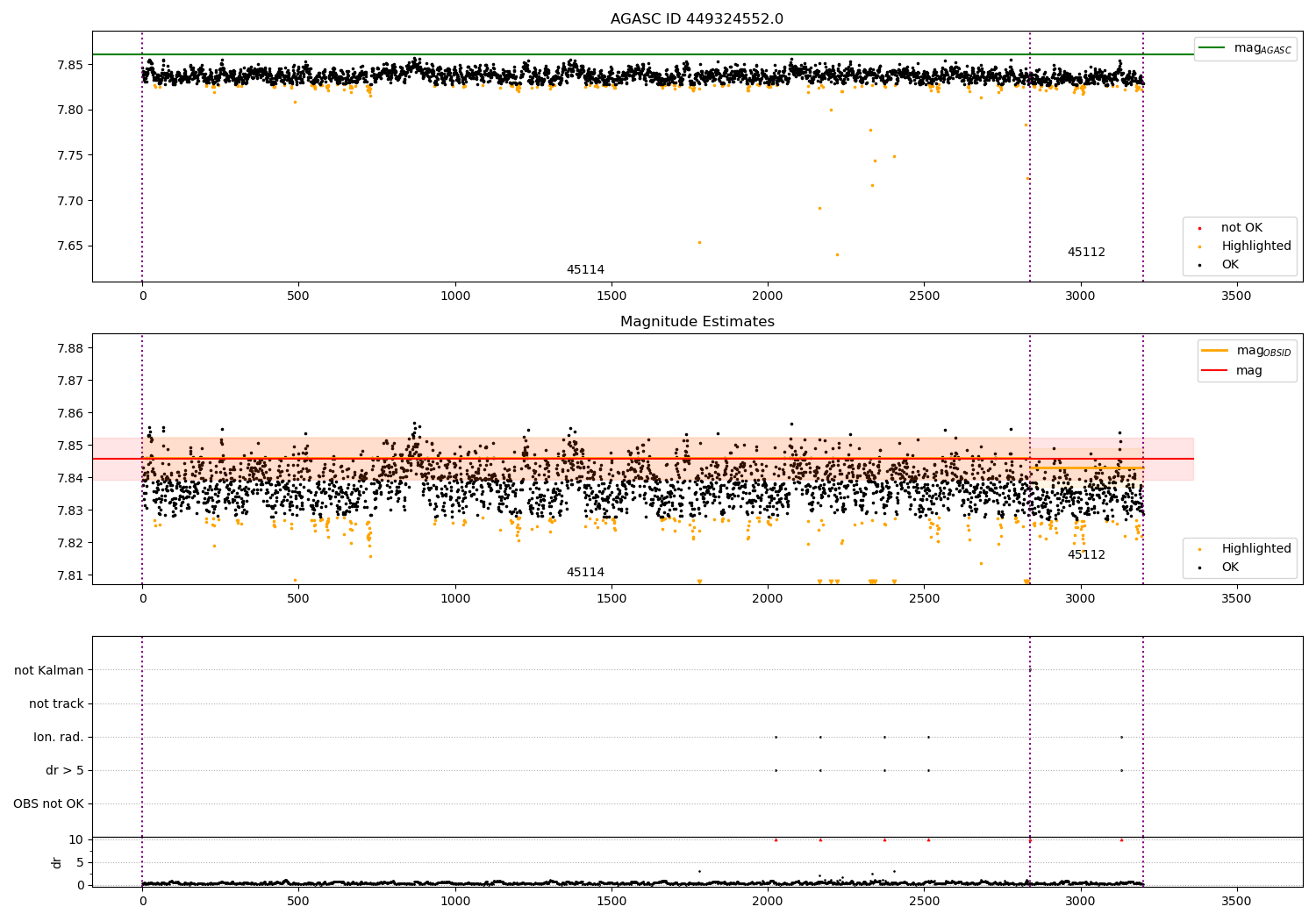
Task: Click the 7.80 tick on top plot y-axis
Action: (68, 111)
